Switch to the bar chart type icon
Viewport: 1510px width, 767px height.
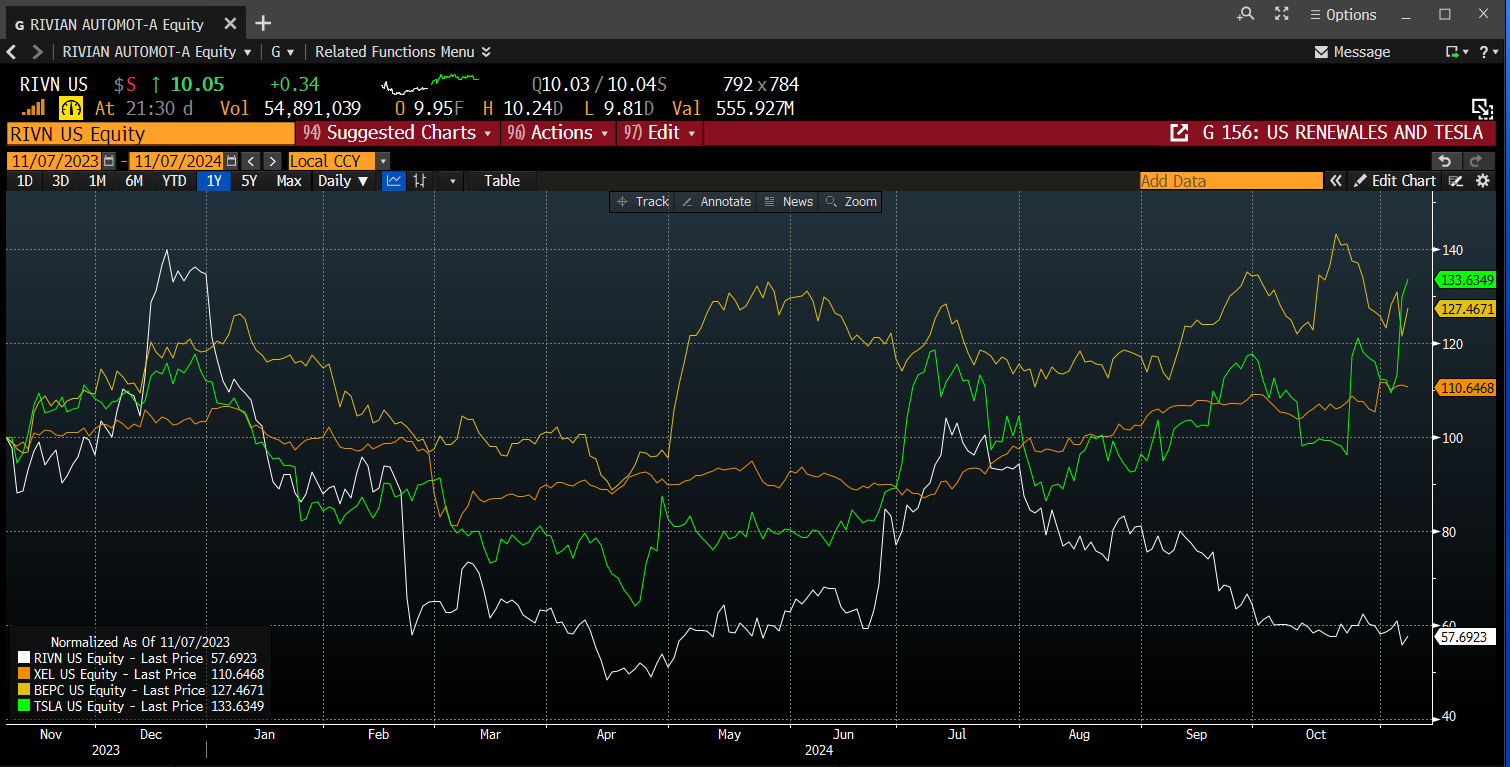point(421,181)
